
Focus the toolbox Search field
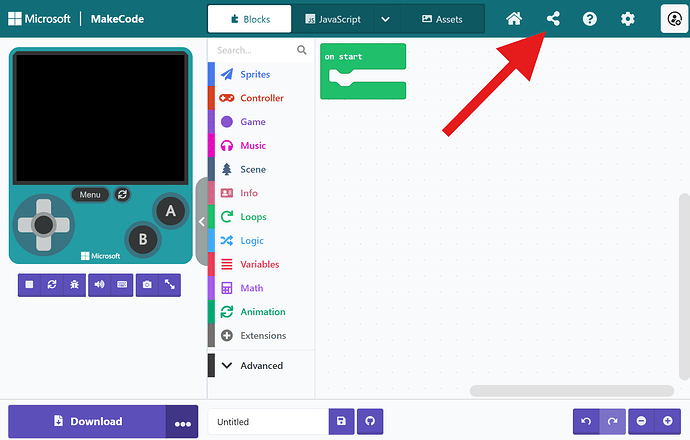[x=255, y=50]
